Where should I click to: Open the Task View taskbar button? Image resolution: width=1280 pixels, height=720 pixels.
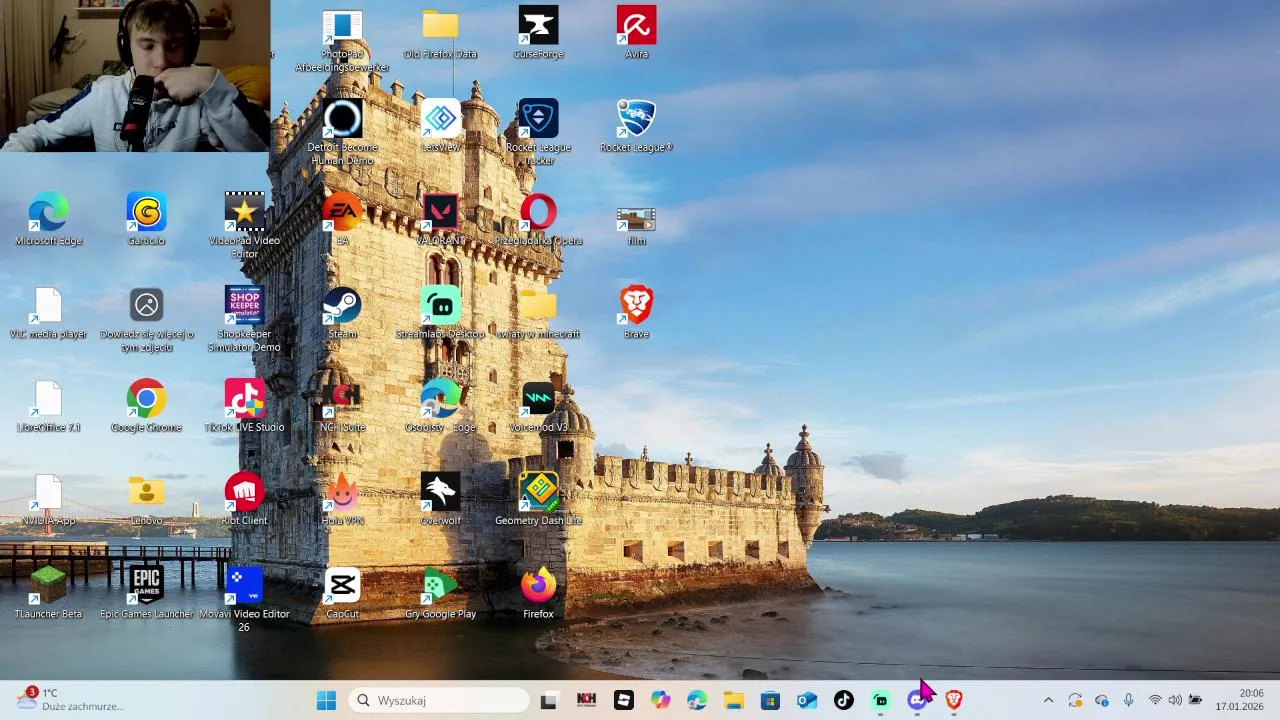pos(548,700)
